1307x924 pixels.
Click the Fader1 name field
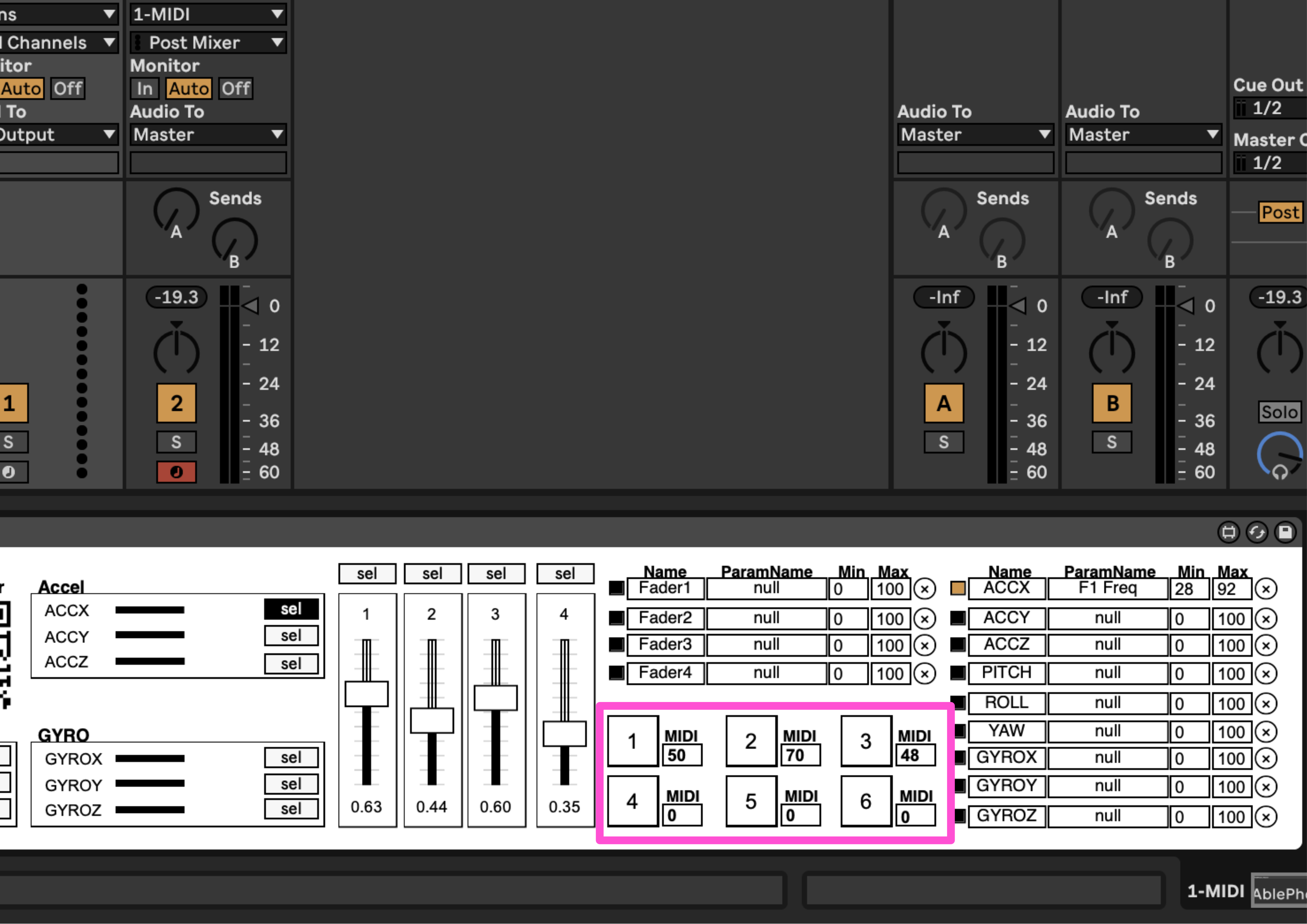[x=665, y=589]
